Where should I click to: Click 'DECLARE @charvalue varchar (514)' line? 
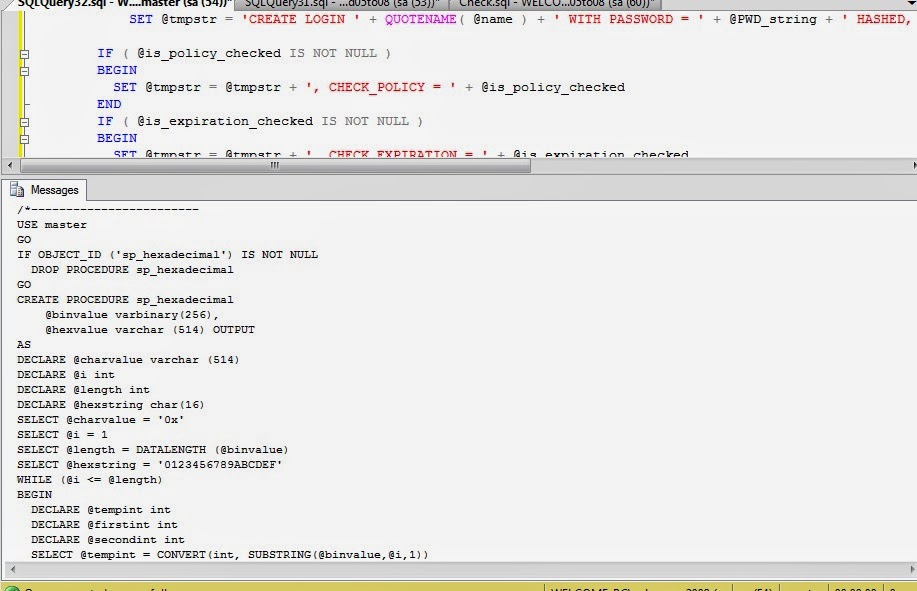click(x=128, y=360)
